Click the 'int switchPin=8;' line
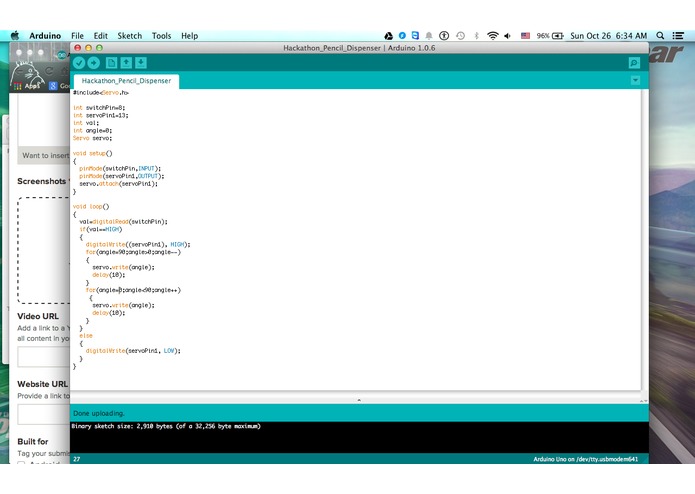This screenshot has height=494, width=695. [99, 108]
